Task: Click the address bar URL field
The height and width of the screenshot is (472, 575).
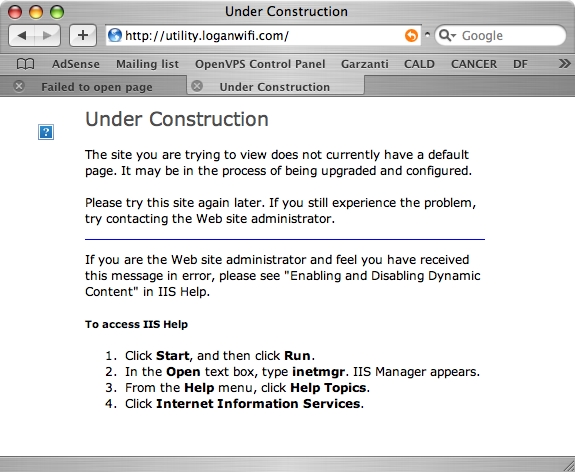Action: click(x=263, y=36)
